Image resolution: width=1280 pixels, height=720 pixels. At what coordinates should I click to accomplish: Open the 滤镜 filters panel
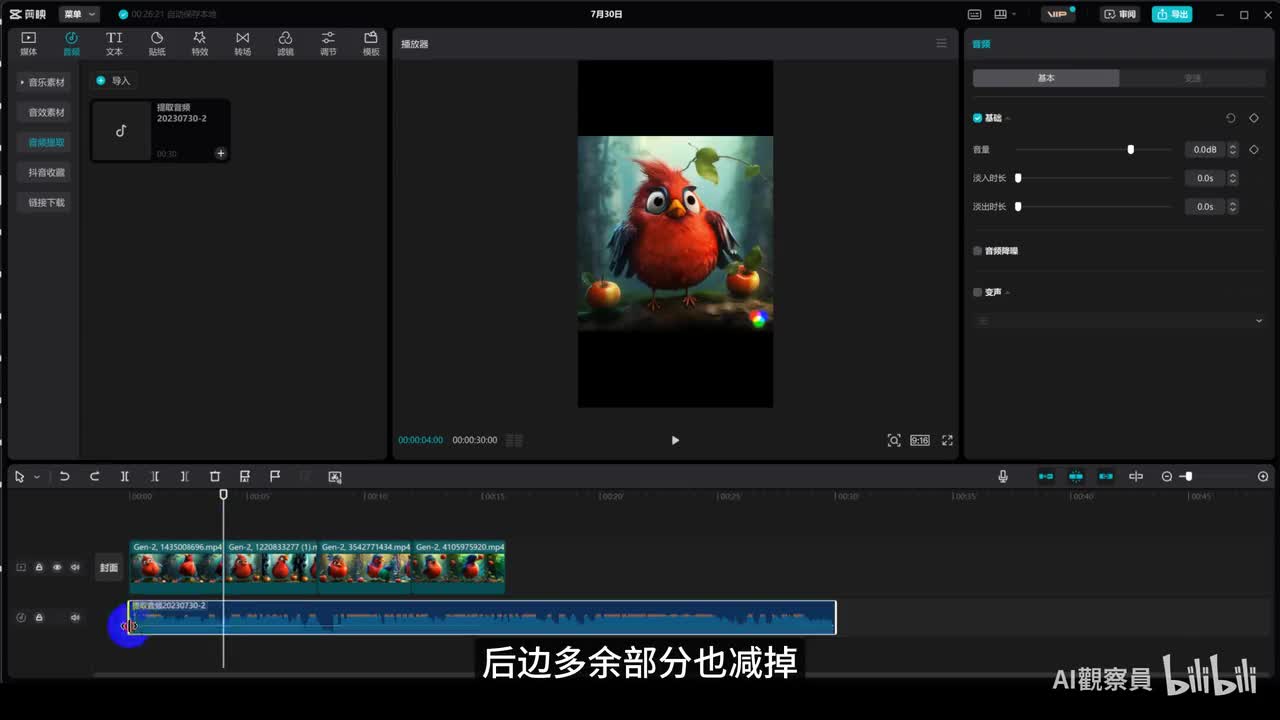tap(285, 43)
